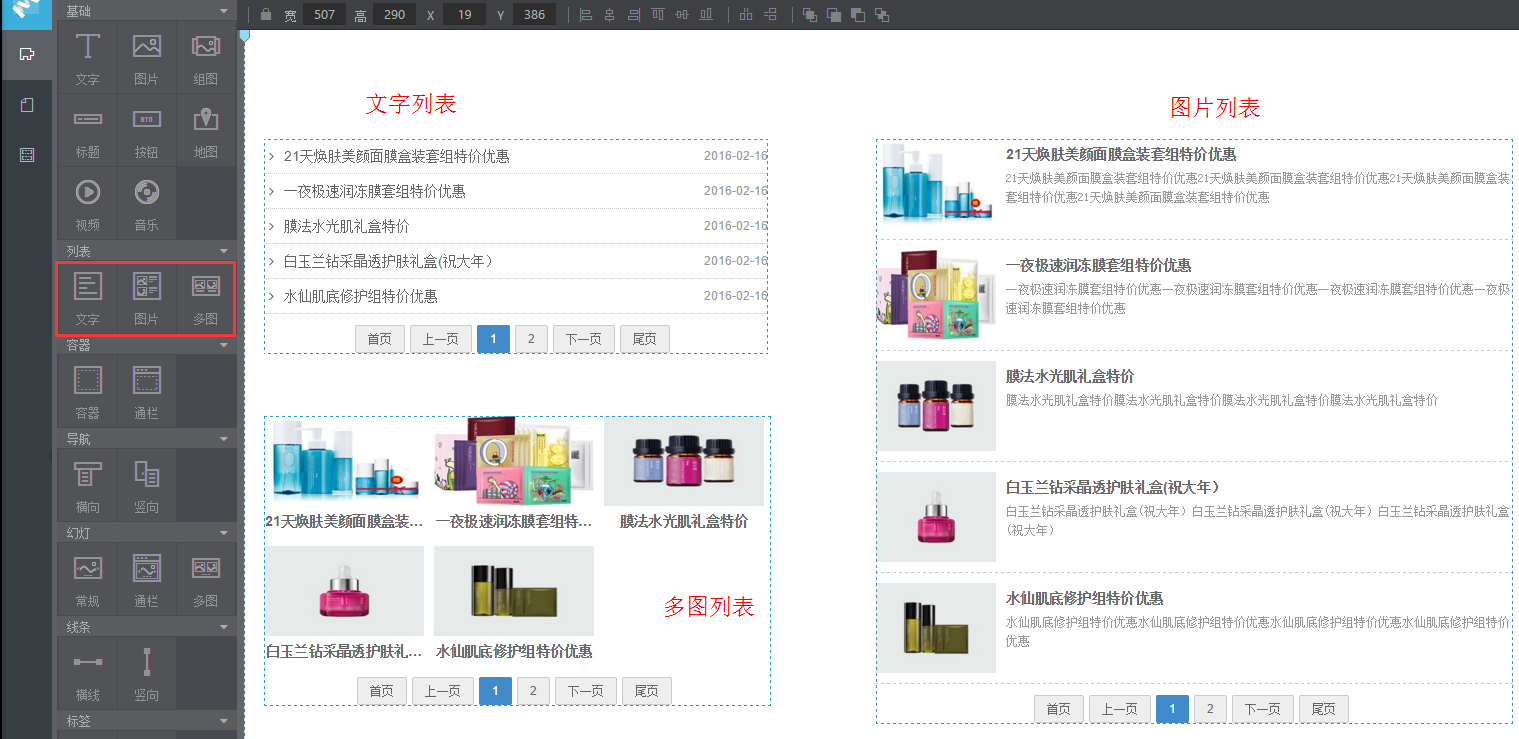Select the 多图 list component under 列表
This screenshot has width=1519, height=739.
tap(206, 297)
